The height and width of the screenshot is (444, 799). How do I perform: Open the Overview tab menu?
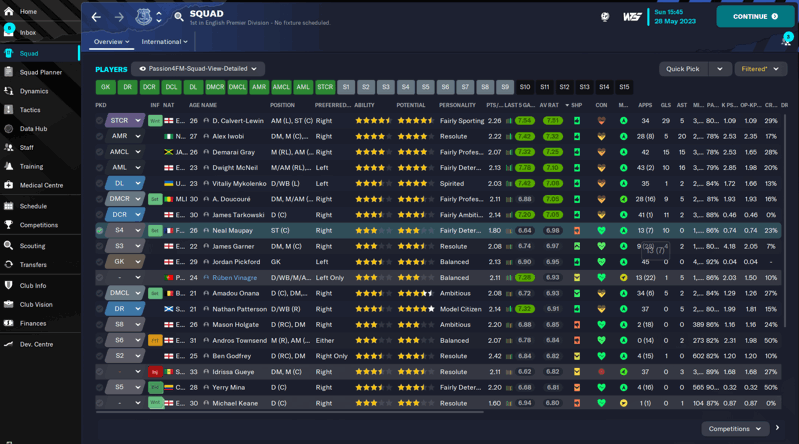point(111,42)
